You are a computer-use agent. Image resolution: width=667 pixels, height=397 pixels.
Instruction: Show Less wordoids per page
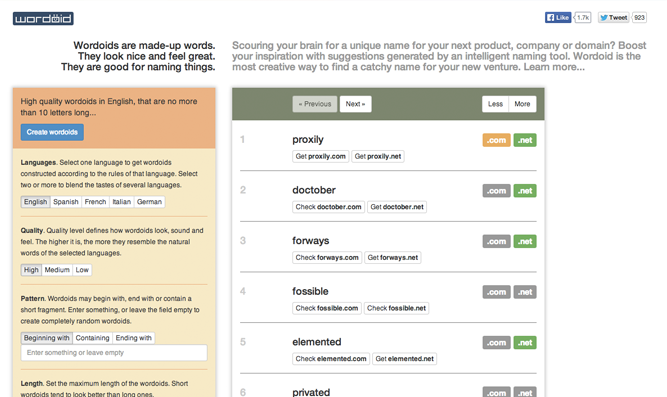[495, 104]
